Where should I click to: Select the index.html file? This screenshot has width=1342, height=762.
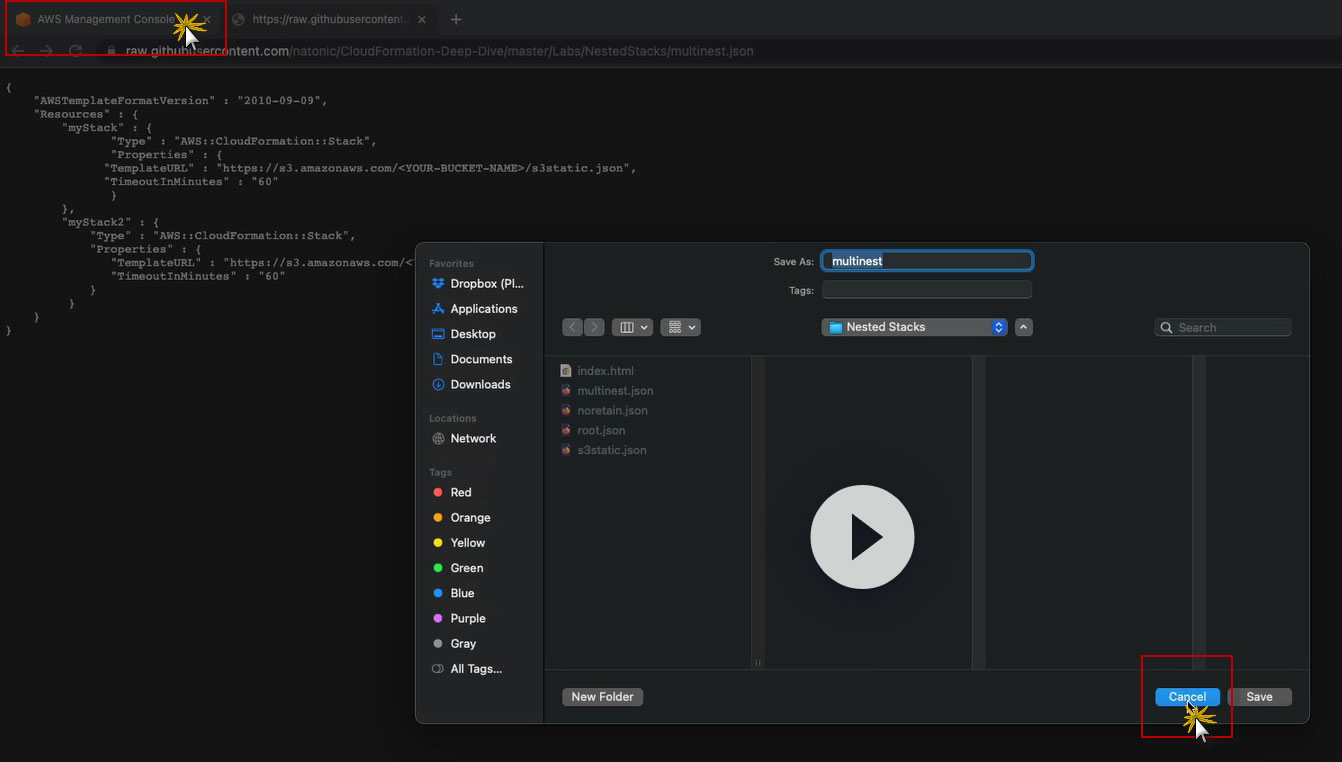597,371
